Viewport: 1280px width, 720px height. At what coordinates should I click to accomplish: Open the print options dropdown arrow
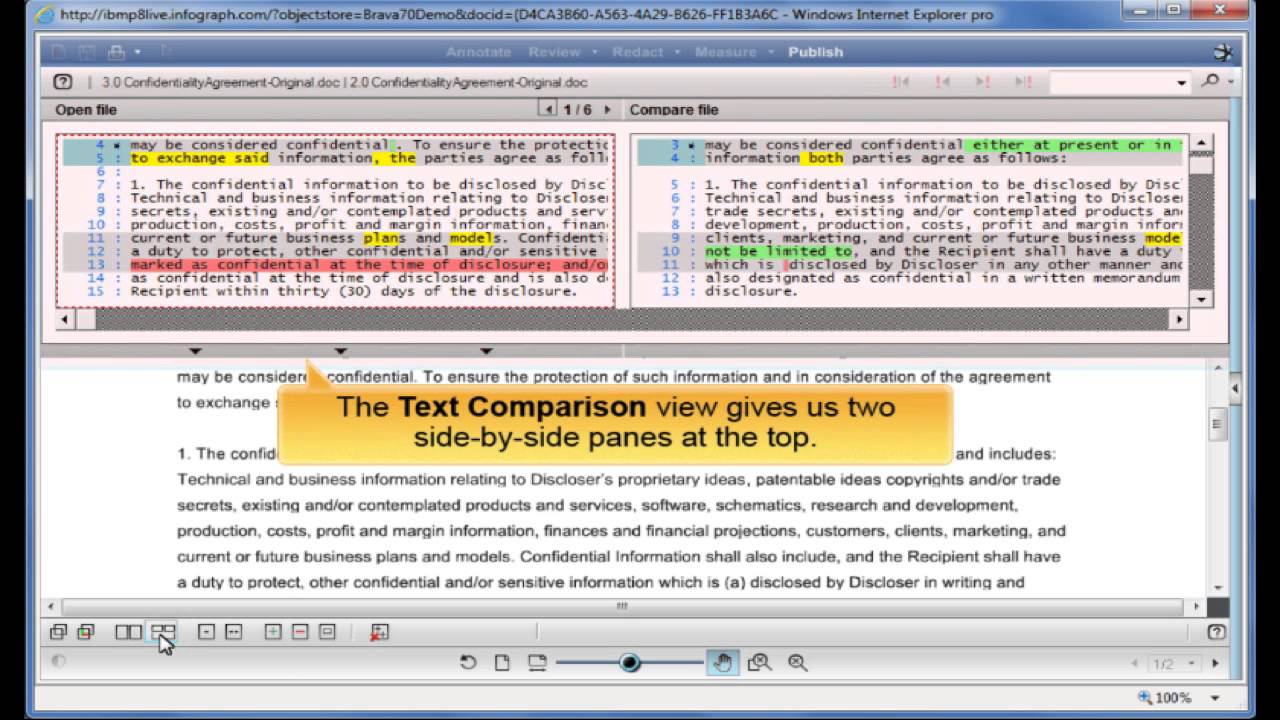point(137,52)
